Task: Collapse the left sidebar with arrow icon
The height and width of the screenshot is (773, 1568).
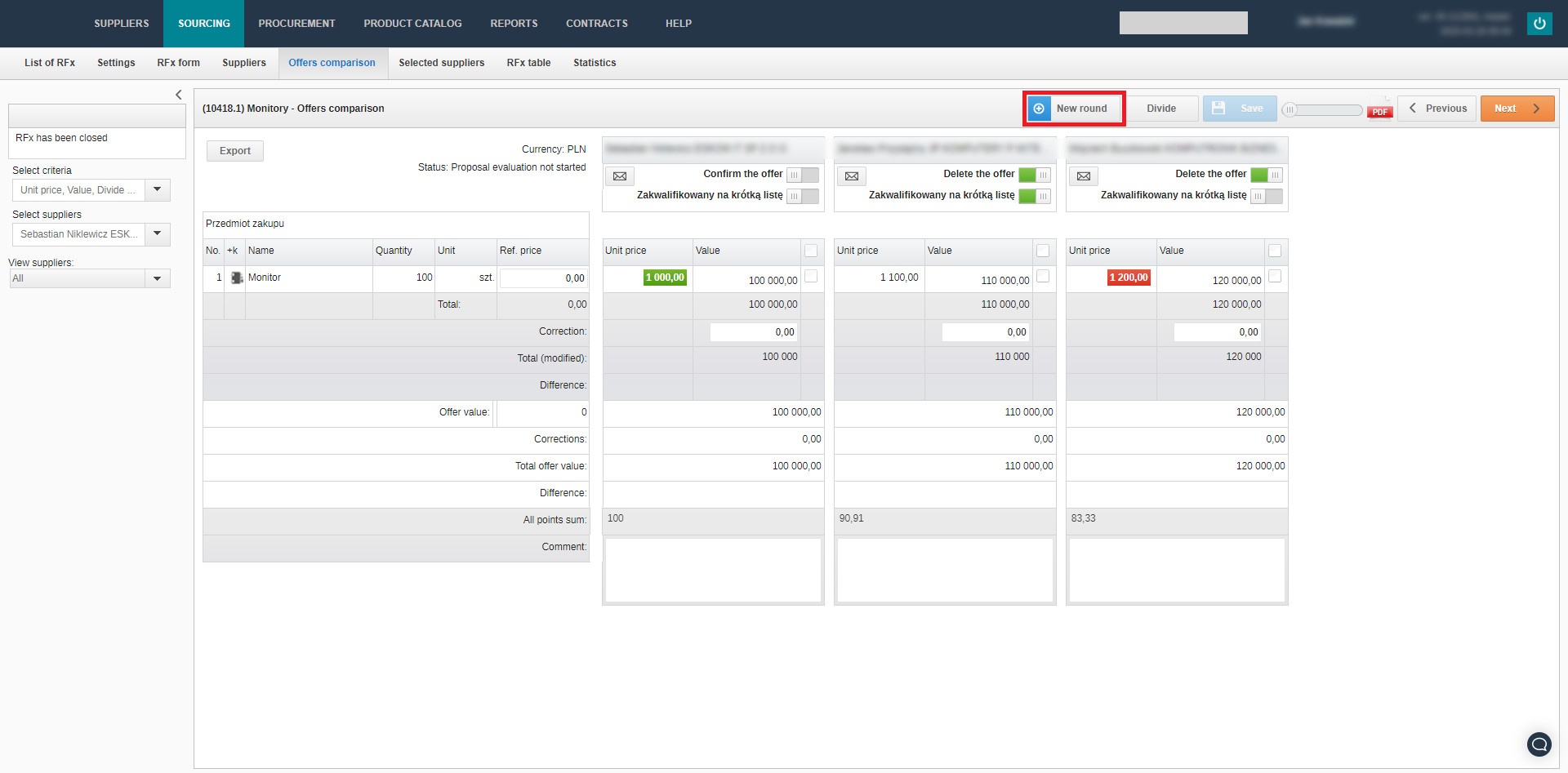Action: pyautogui.click(x=179, y=95)
